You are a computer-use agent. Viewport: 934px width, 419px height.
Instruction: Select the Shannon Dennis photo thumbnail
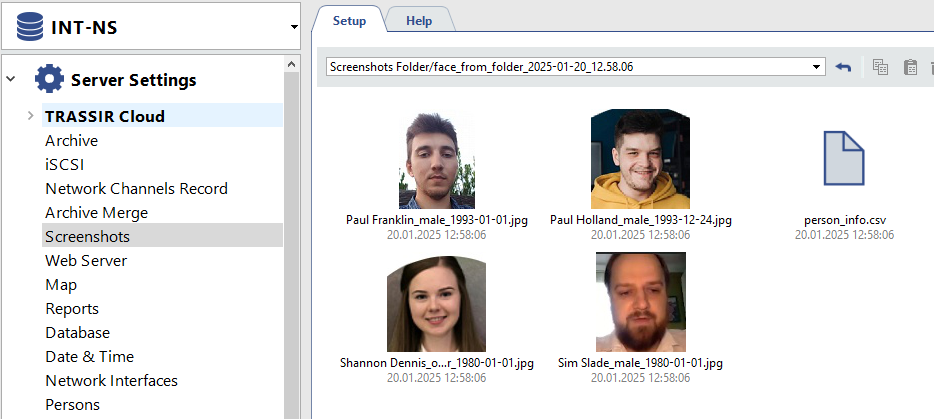click(x=437, y=304)
